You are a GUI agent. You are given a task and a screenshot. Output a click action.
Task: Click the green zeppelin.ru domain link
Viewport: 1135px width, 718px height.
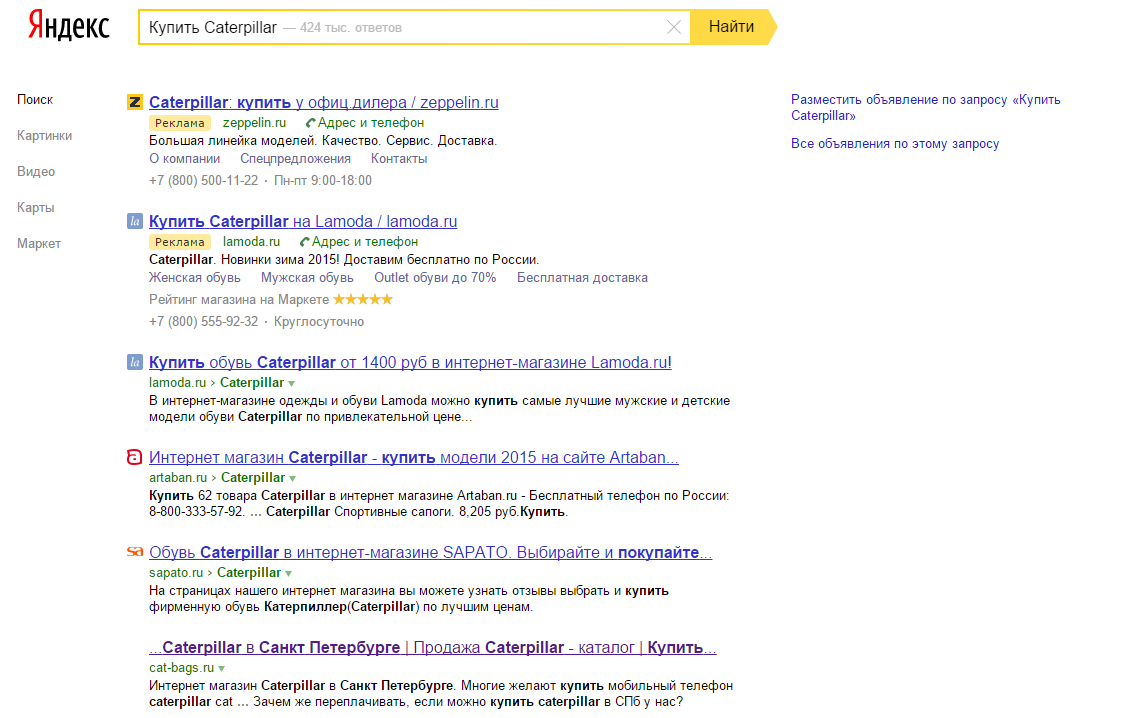(x=254, y=122)
